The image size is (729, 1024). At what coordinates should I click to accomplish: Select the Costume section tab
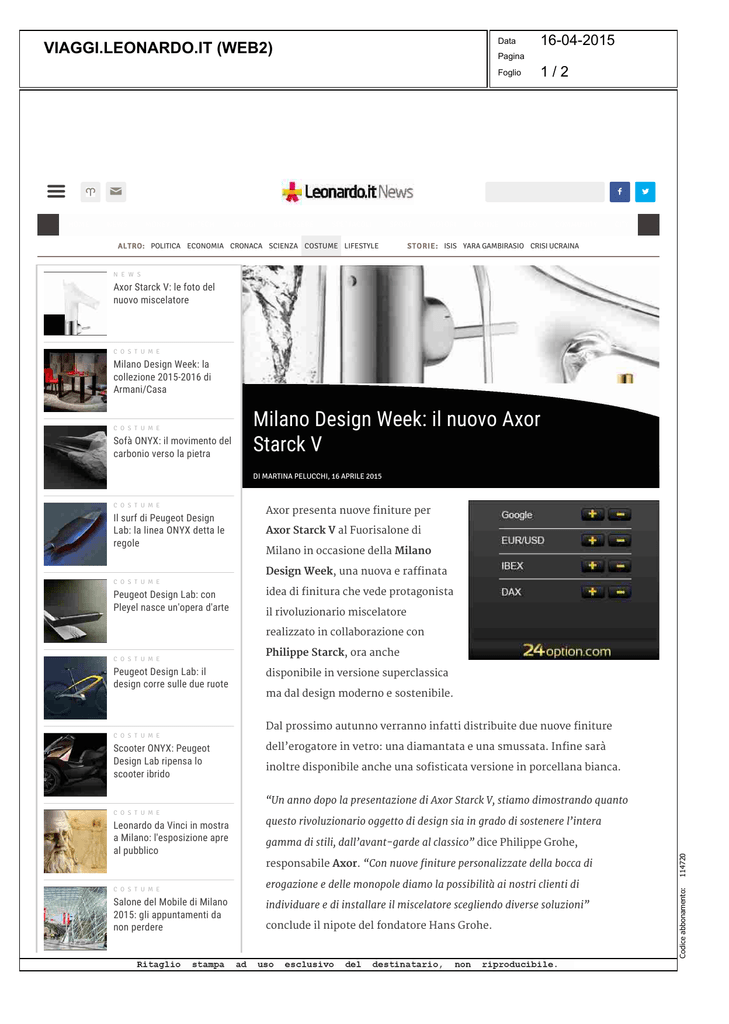[321, 246]
